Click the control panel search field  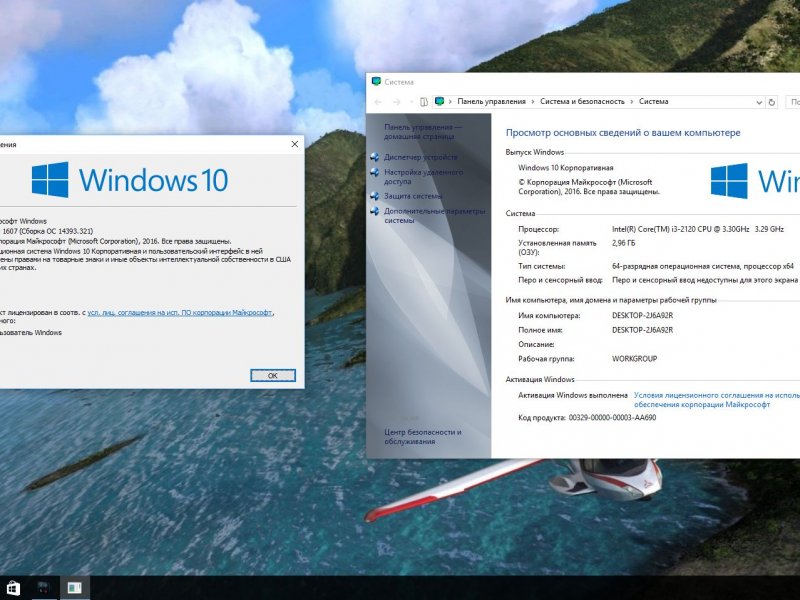click(x=793, y=102)
